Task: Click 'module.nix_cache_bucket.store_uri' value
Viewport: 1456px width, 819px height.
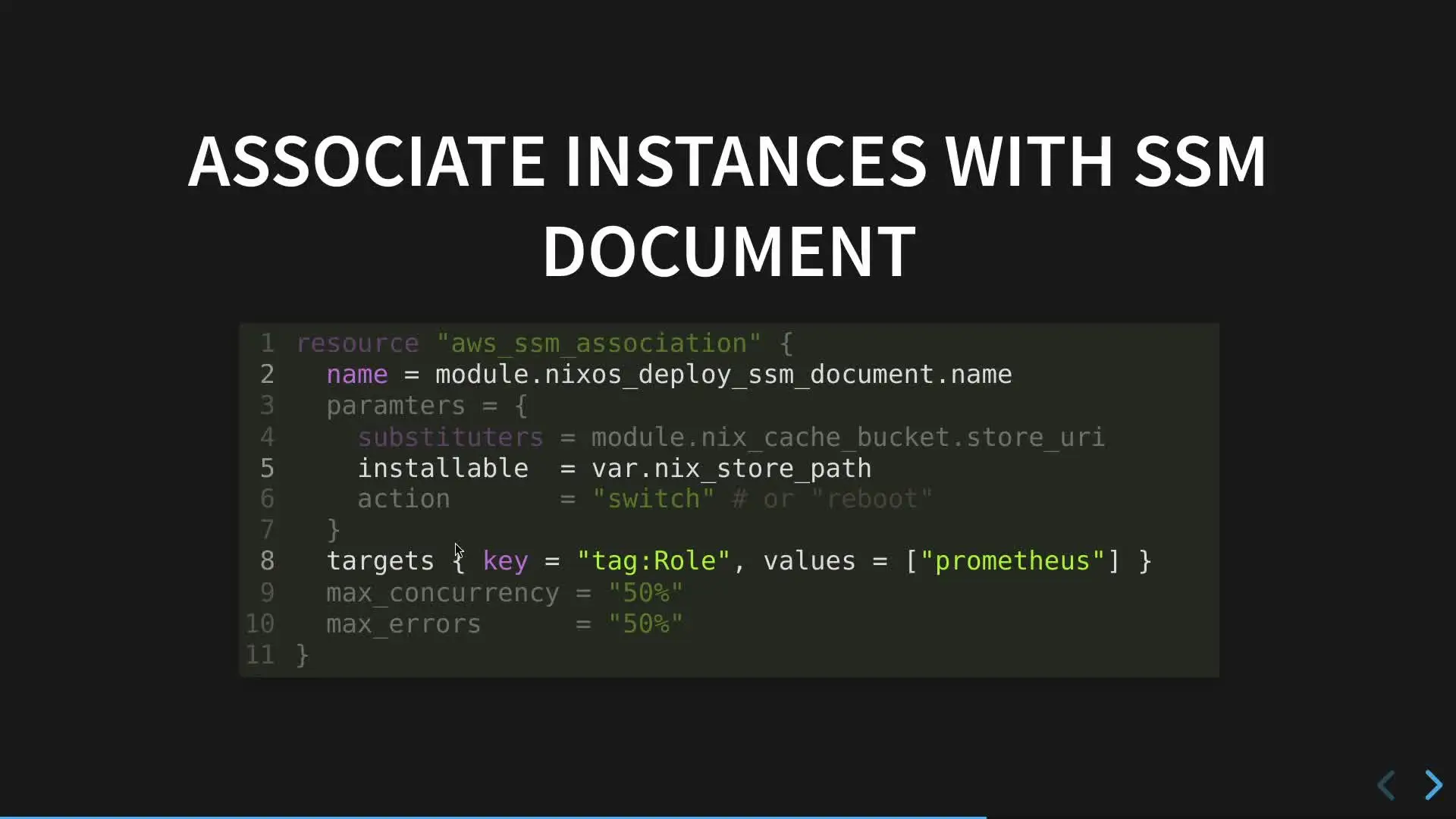Action: [848, 437]
